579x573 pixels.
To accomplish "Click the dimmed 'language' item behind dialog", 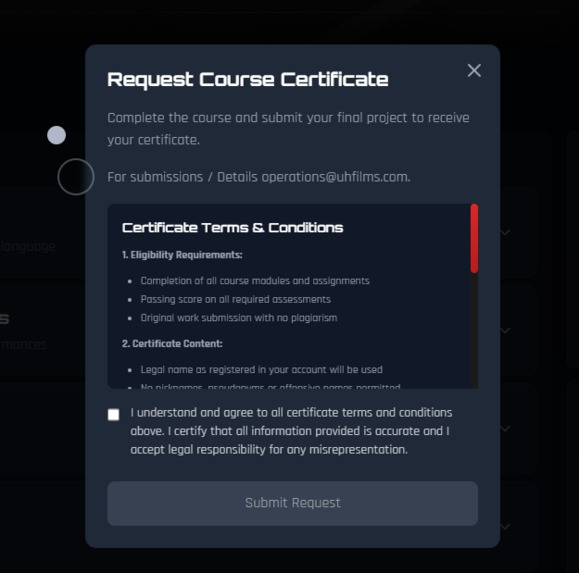I will (x=28, y=246).
